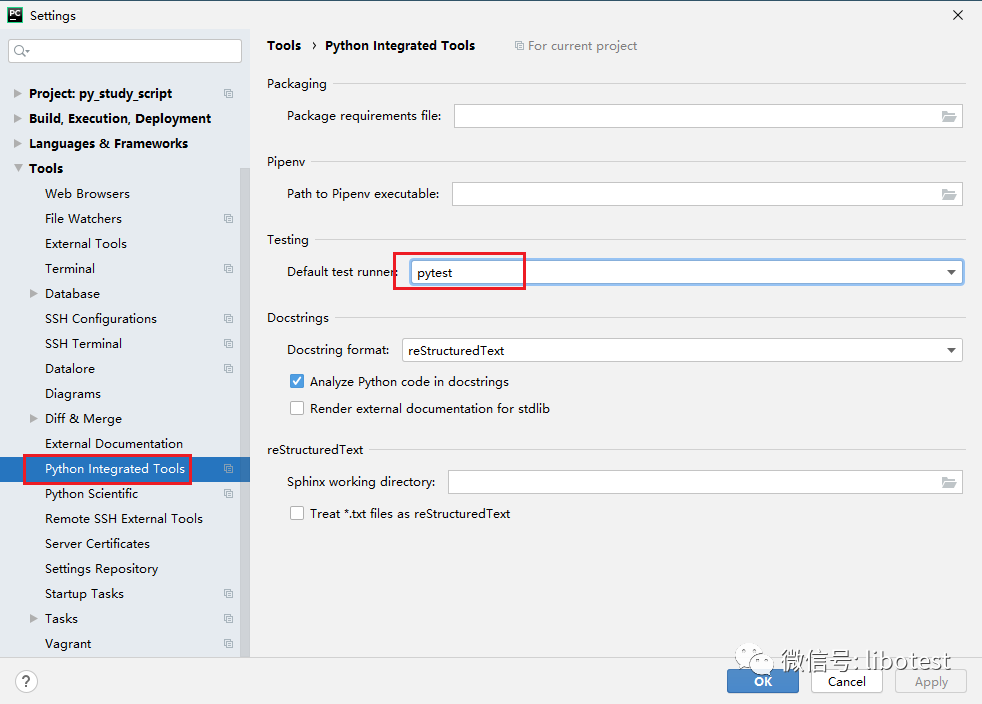982x704 pixels.
Task: Click folder icon for Package requirements file
Action: (x=949, y=116)
